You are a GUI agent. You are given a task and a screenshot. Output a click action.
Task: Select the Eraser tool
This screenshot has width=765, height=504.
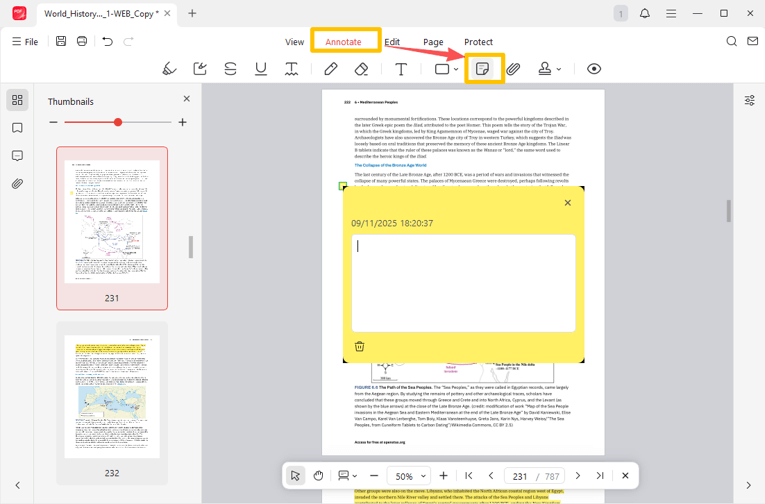362,69
